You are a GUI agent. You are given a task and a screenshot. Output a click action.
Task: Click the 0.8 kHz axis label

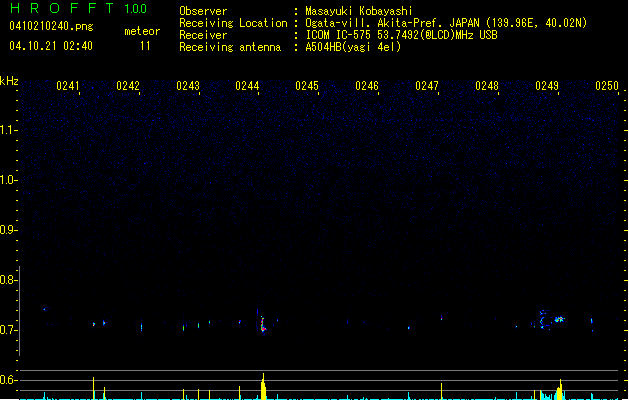coord(8,280)
